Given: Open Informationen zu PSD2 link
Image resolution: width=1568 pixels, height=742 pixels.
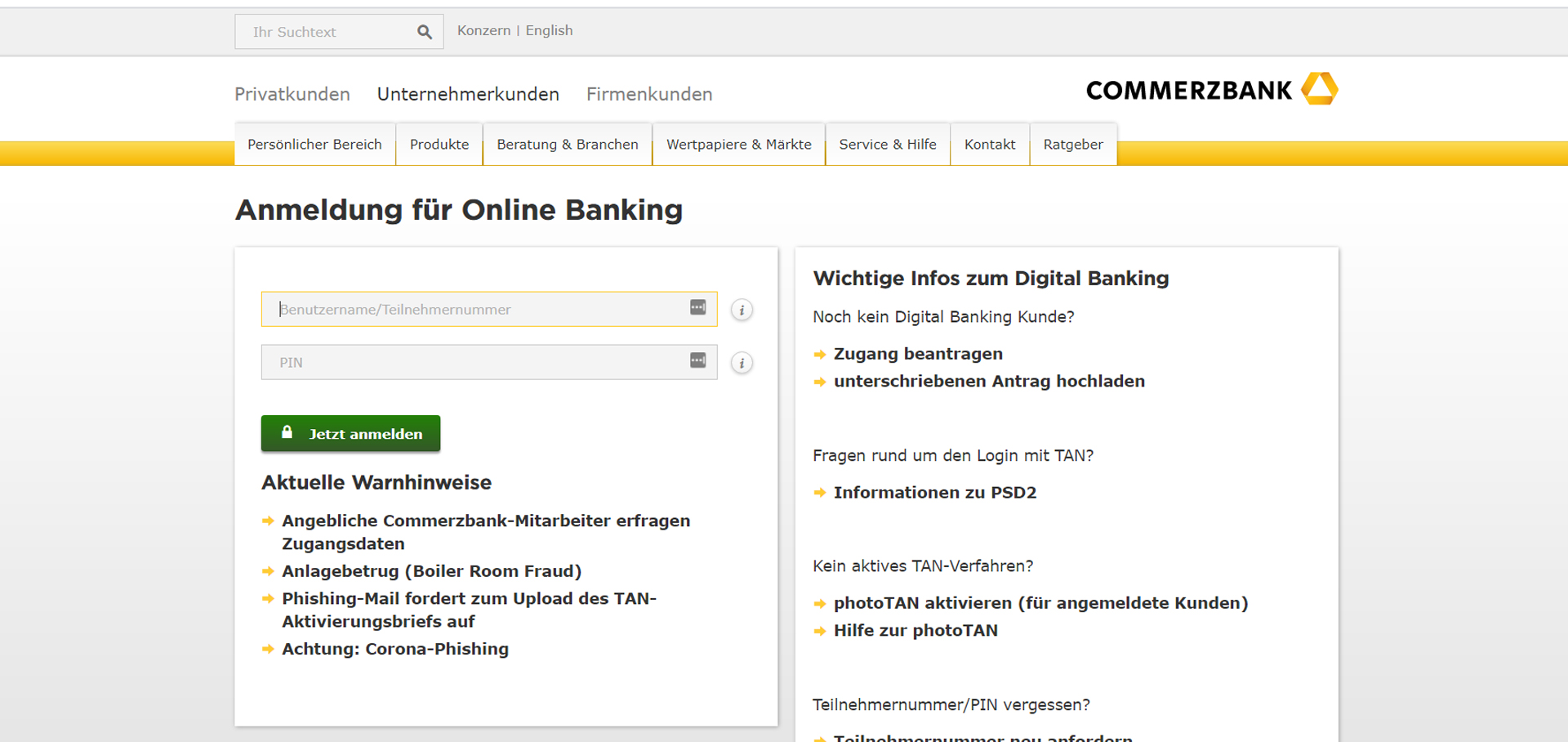Looking at the screenshot, I should click(x=935, y=492).
